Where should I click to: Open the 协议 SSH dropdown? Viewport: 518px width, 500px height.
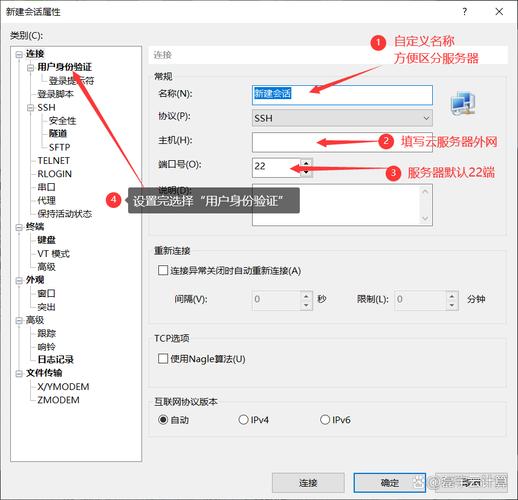pyautogui.click(x=342, y=118)
